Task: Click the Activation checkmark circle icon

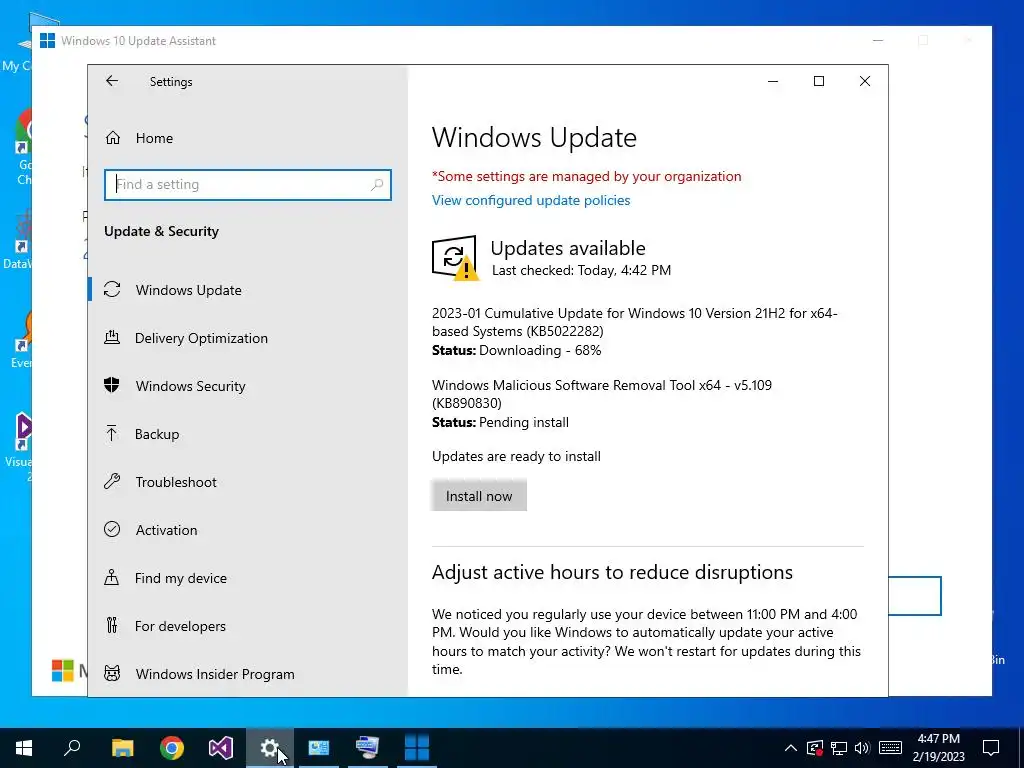Action: tap(112, 530)
